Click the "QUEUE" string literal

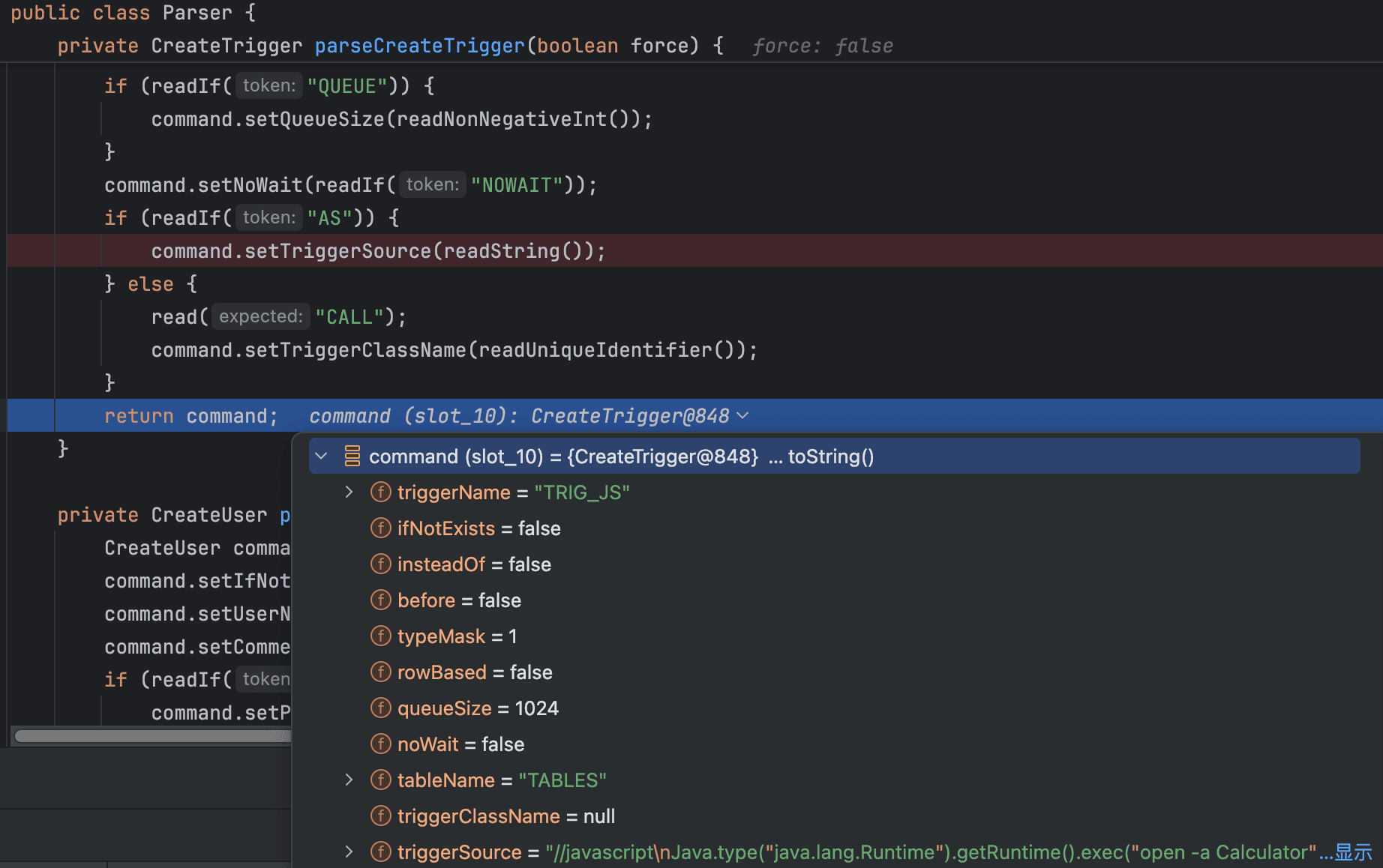(x=347, y=86)
